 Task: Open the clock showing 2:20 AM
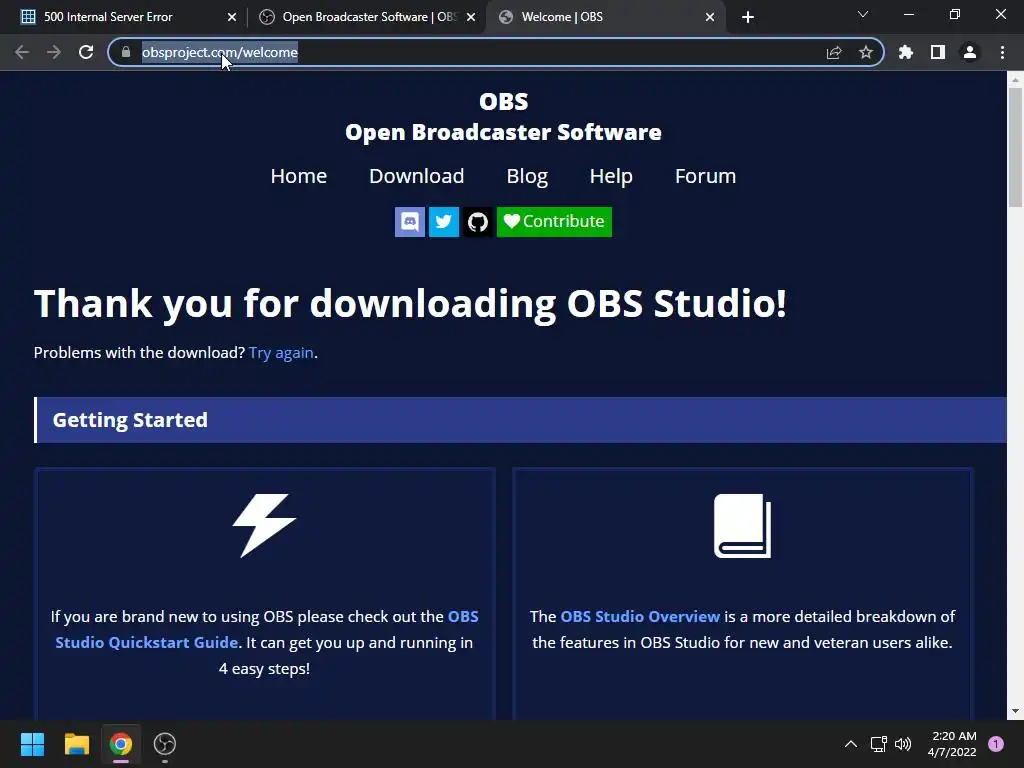(953, 744)
